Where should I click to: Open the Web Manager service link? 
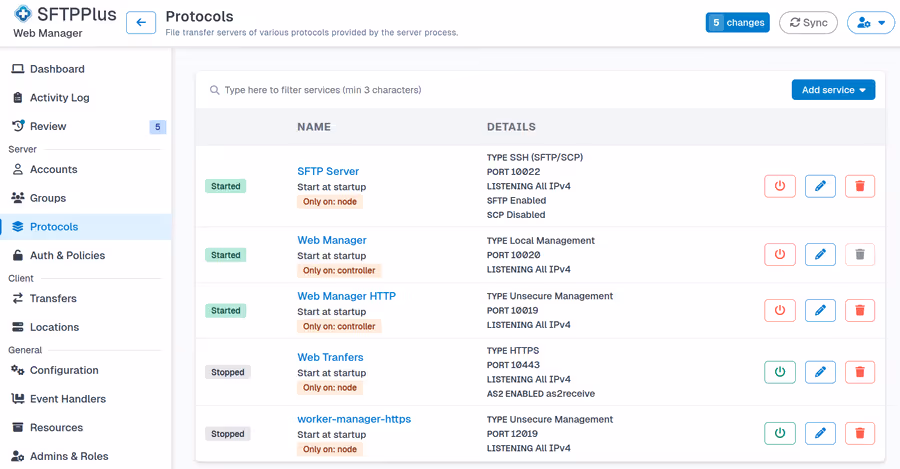[x=332, y=240]
